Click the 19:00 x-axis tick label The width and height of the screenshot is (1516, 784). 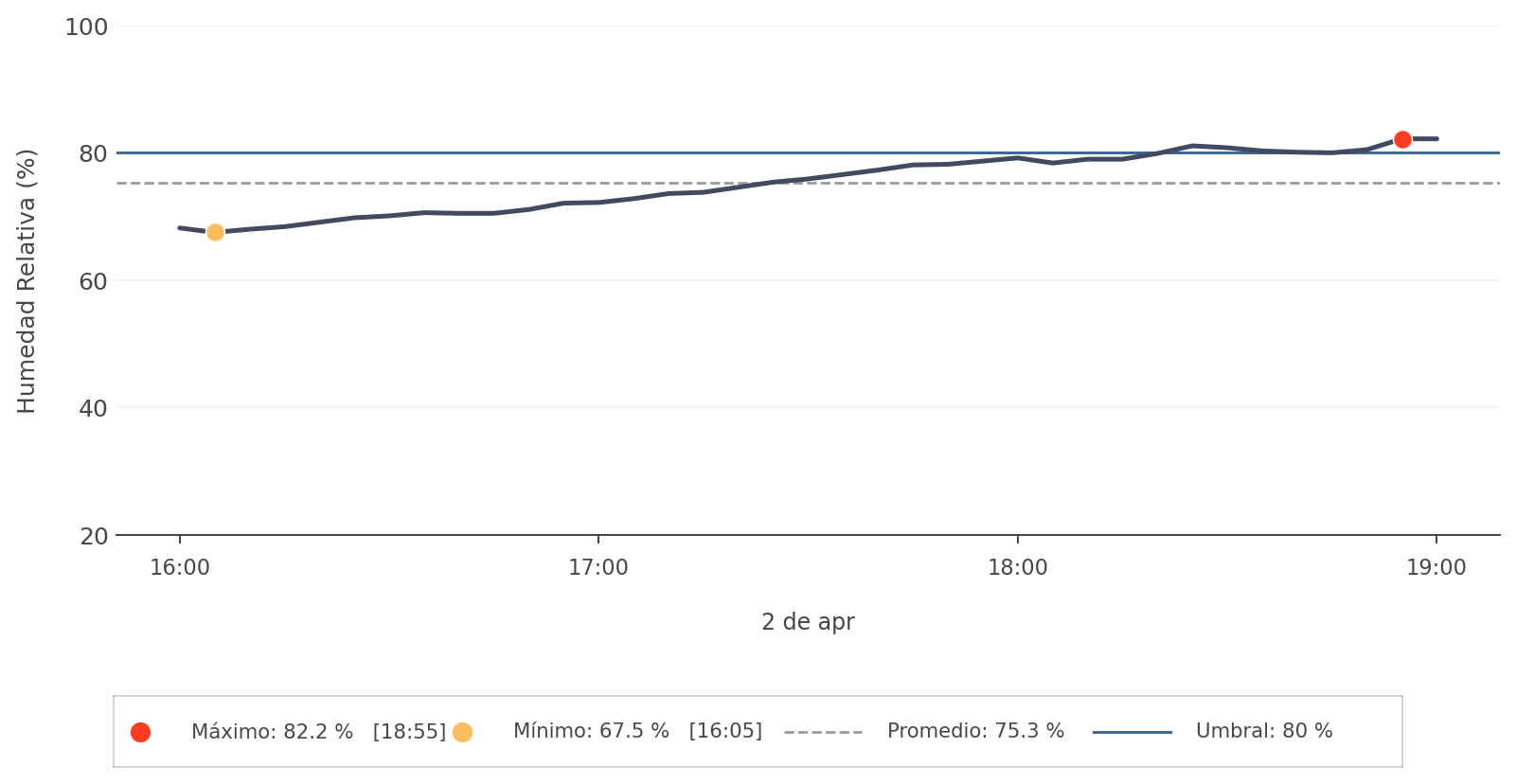[x=1436, y=568]
